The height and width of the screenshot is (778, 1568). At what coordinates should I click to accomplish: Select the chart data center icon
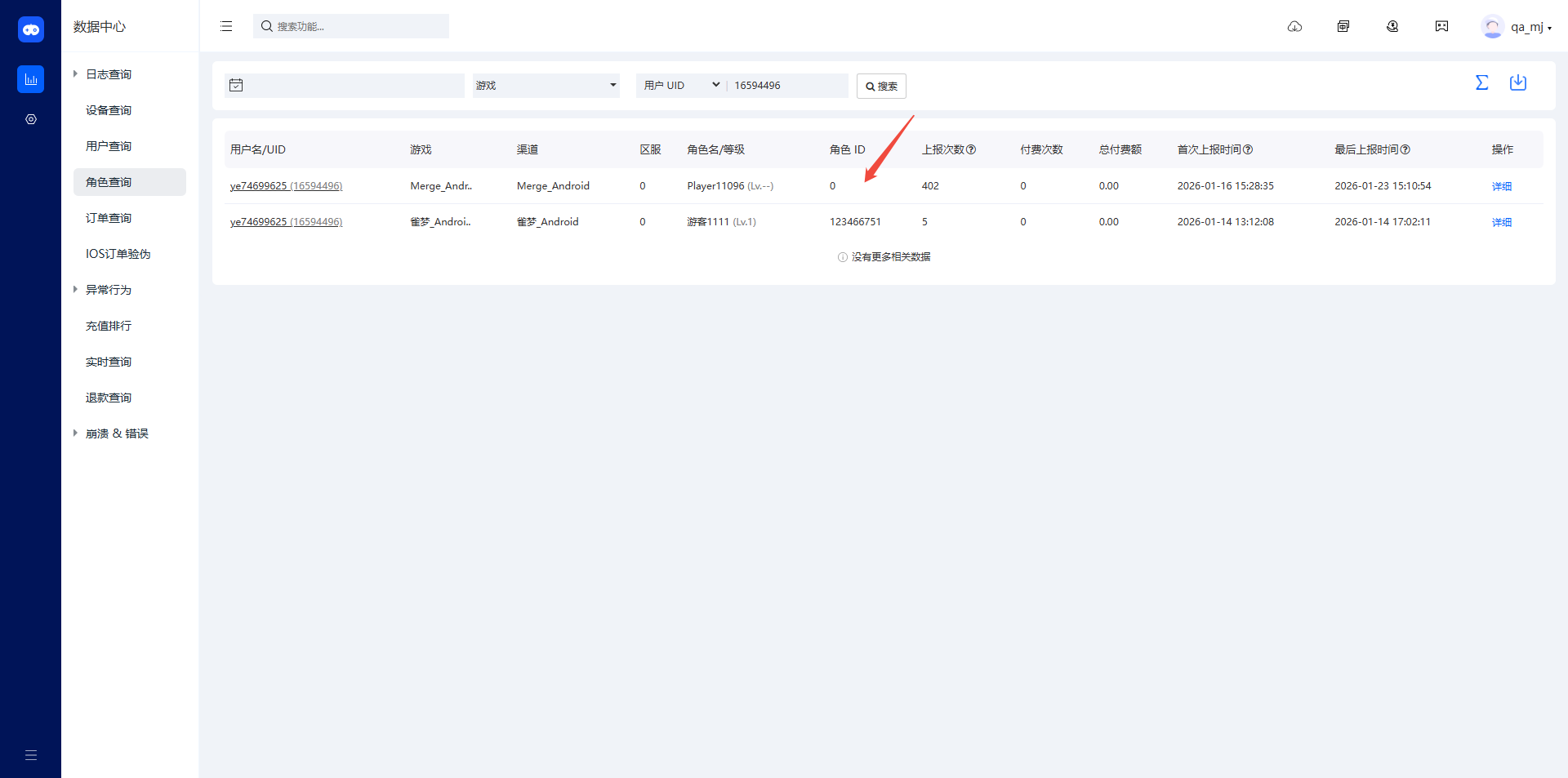[31, 79]
